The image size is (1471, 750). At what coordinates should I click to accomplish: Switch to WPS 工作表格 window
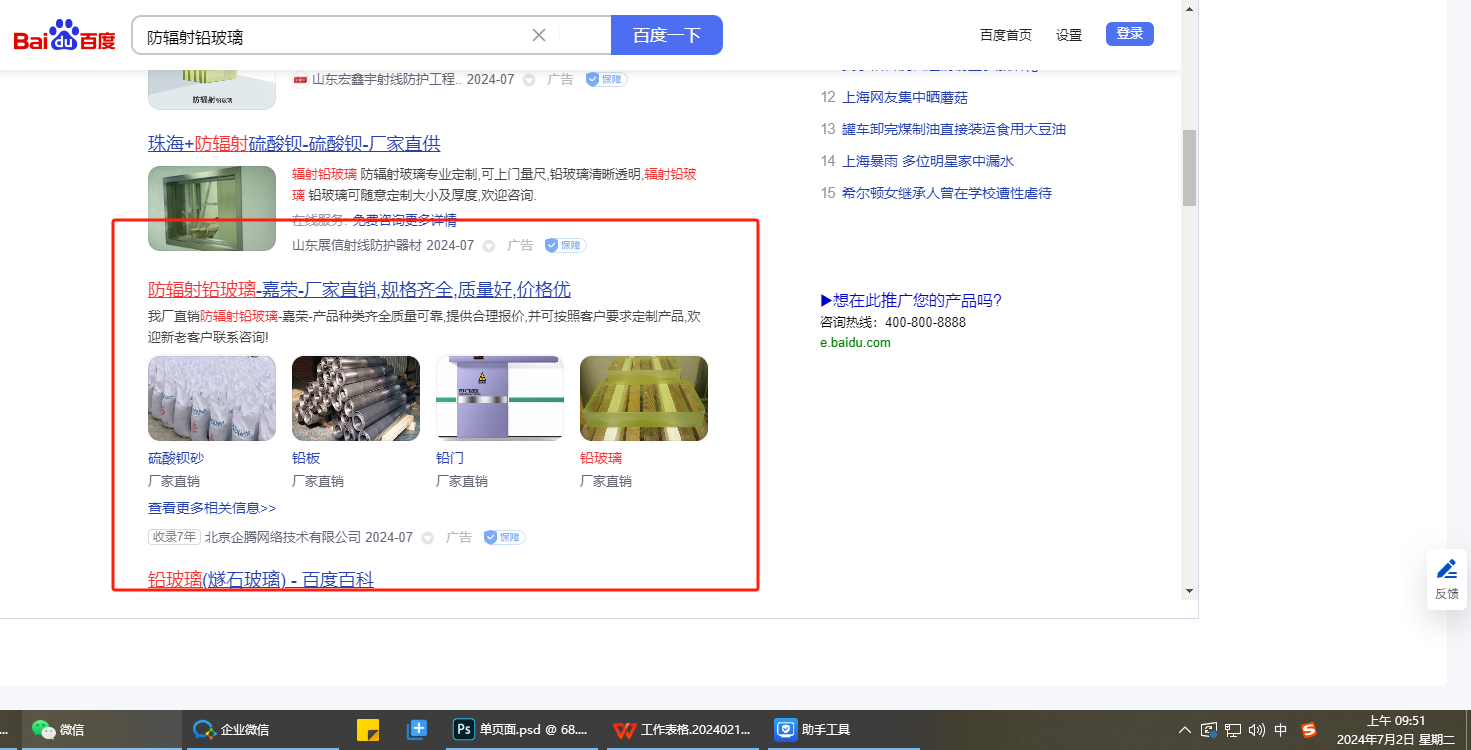click(x=682, y=730)
